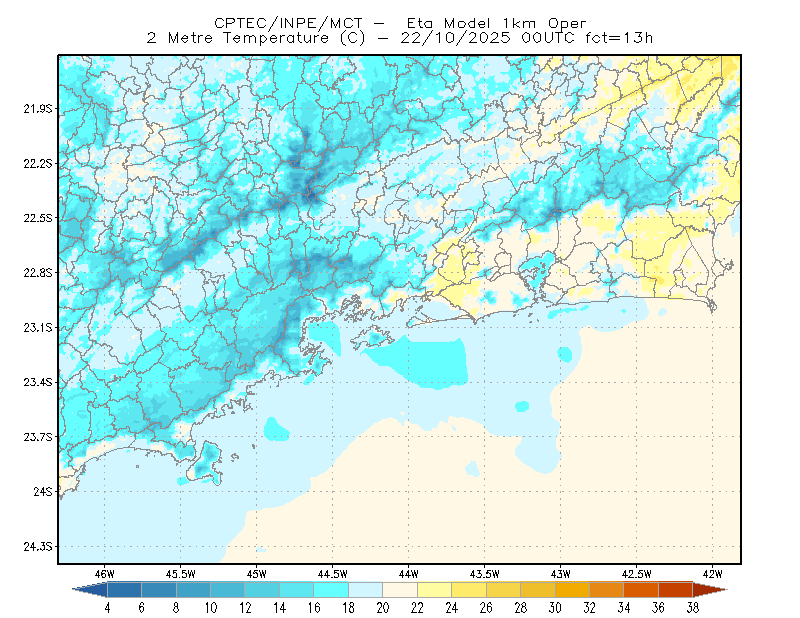Click the CPTEC/INPE/MCT title text
Image resolution: width=800 pixels, height=618 pixels.
tap(288, 23)
